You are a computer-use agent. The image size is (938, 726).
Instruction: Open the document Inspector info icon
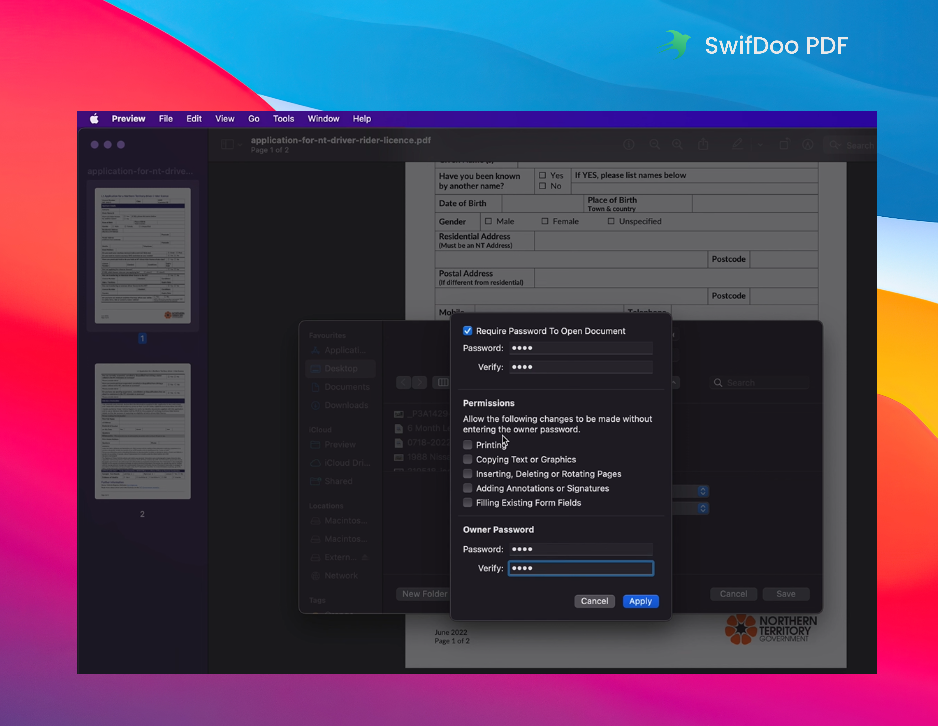pyautogui.click(x=629, y=145)
